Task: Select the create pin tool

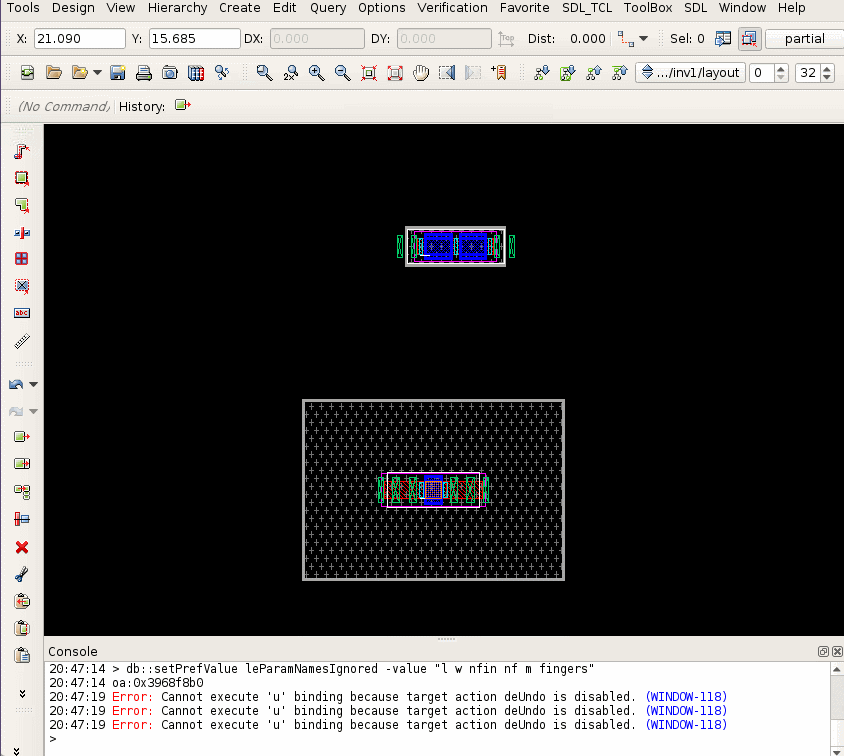Action: (x=22, y=232)
